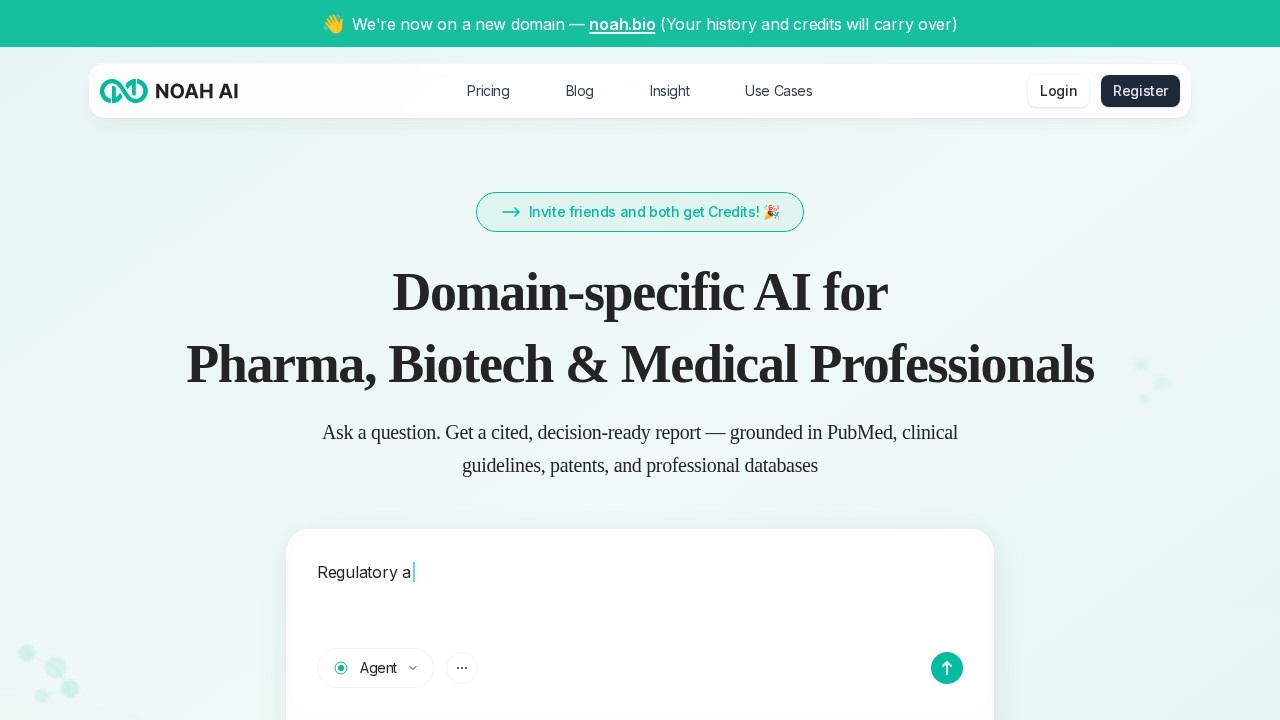Click the NOAH AI brand name text

(x=197, y=91)
